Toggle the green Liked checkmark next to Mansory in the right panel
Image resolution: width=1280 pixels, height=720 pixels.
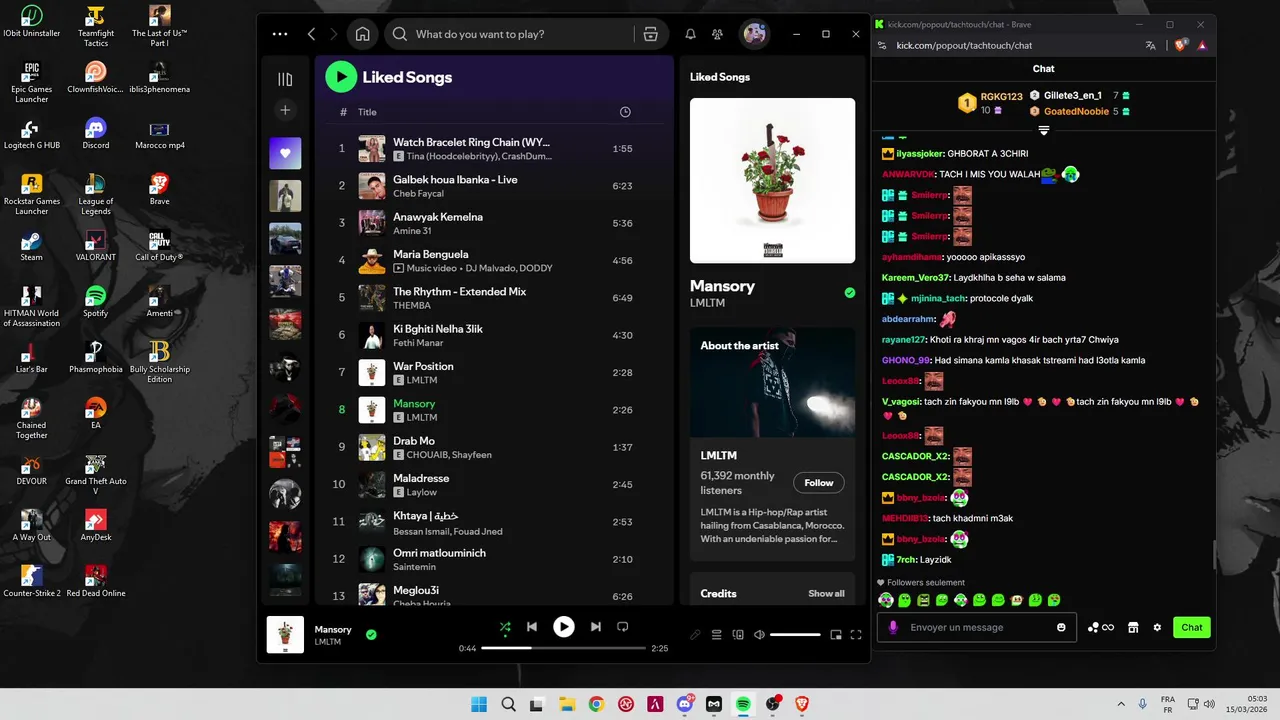tap(850, 293)
